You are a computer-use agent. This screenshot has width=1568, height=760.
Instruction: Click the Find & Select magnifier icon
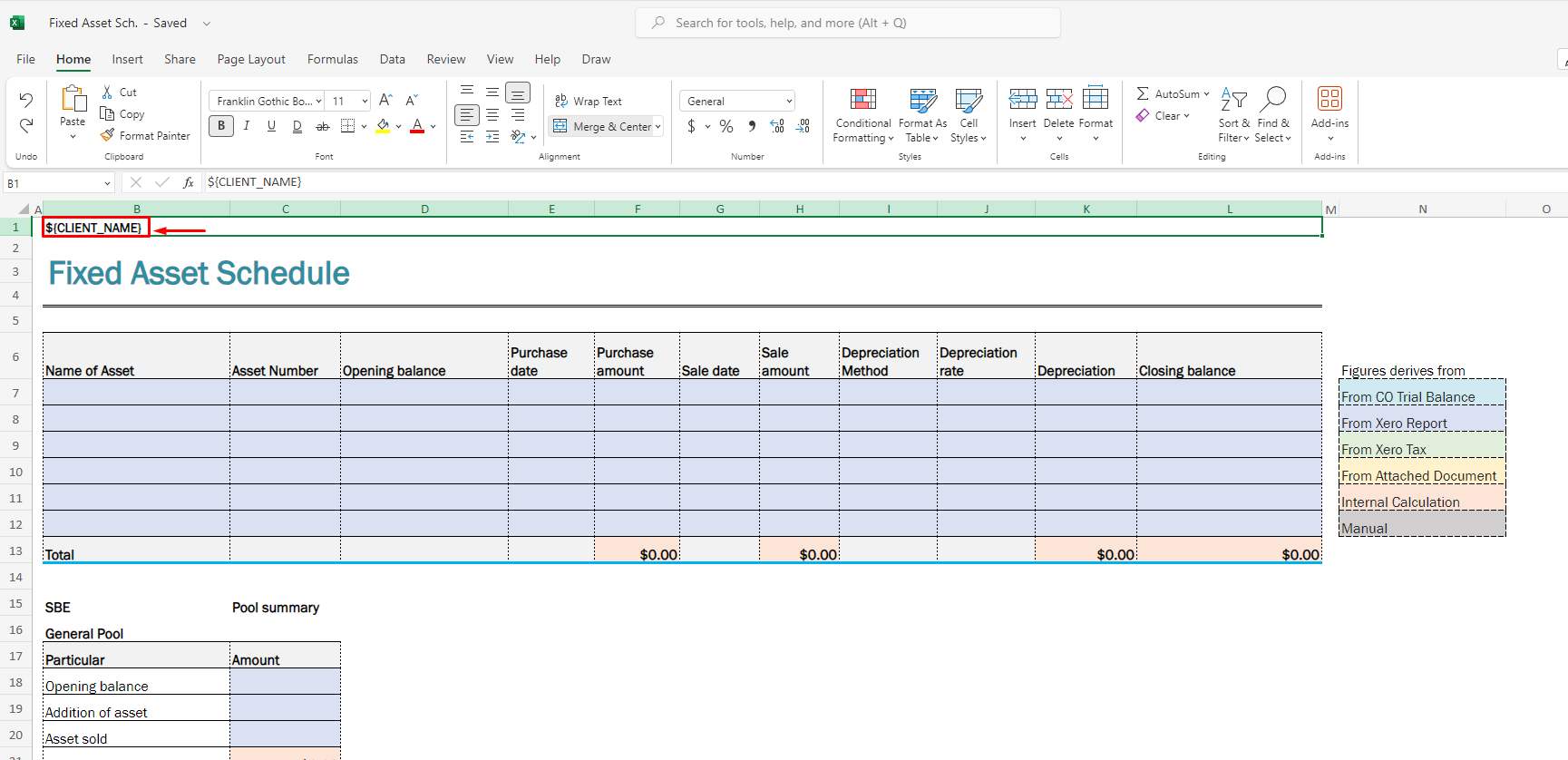1273,99
